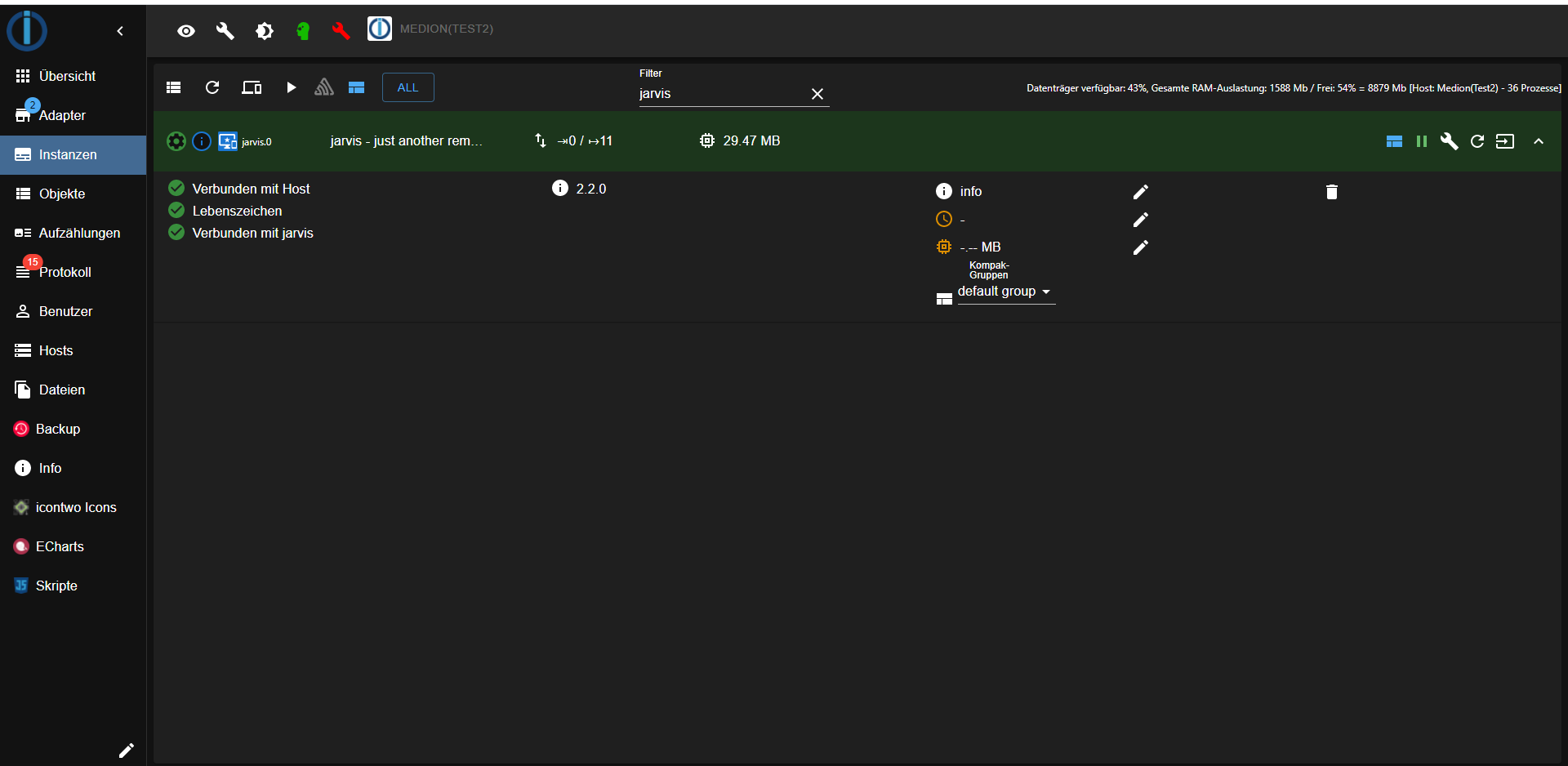
Task: Go to the Hosts page
Action: point(73,350)
